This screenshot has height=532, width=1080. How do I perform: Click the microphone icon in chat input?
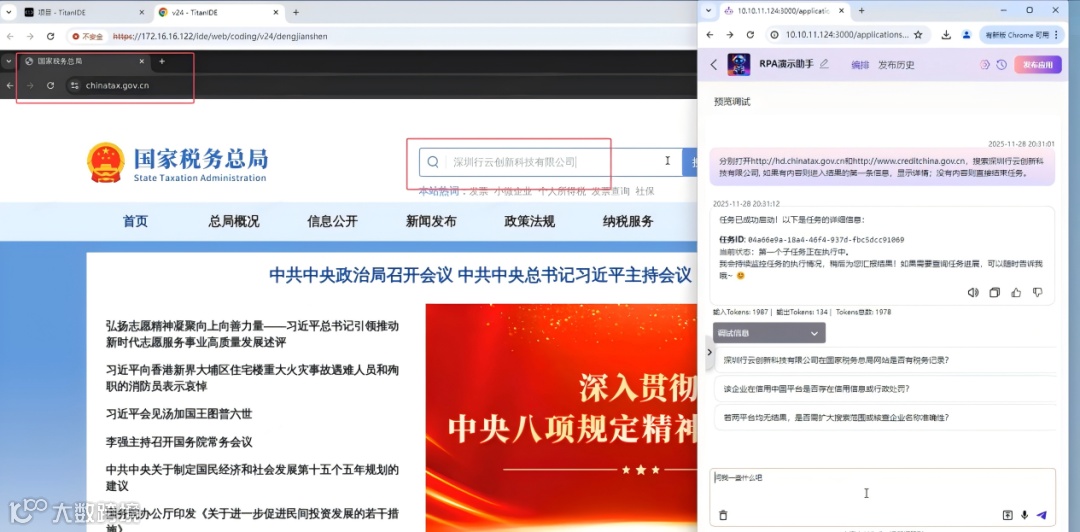pyautogui.click(x=1024, y=515)
